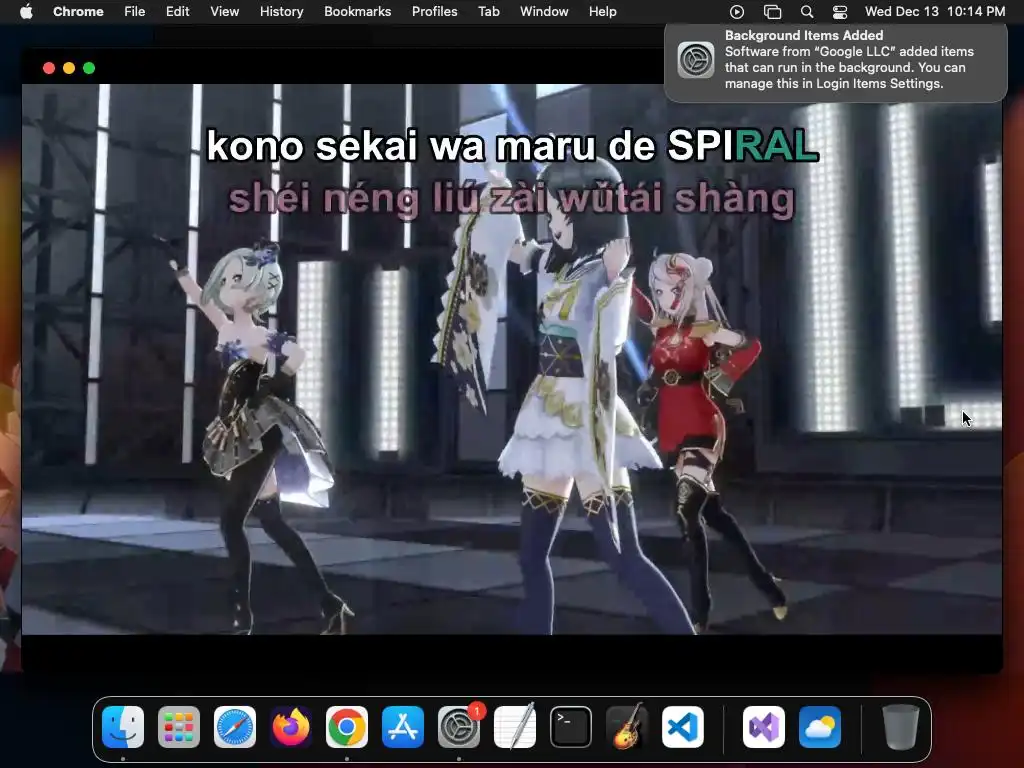
Task: Open Finder from the Dock
Action: (x=123, y=727)
